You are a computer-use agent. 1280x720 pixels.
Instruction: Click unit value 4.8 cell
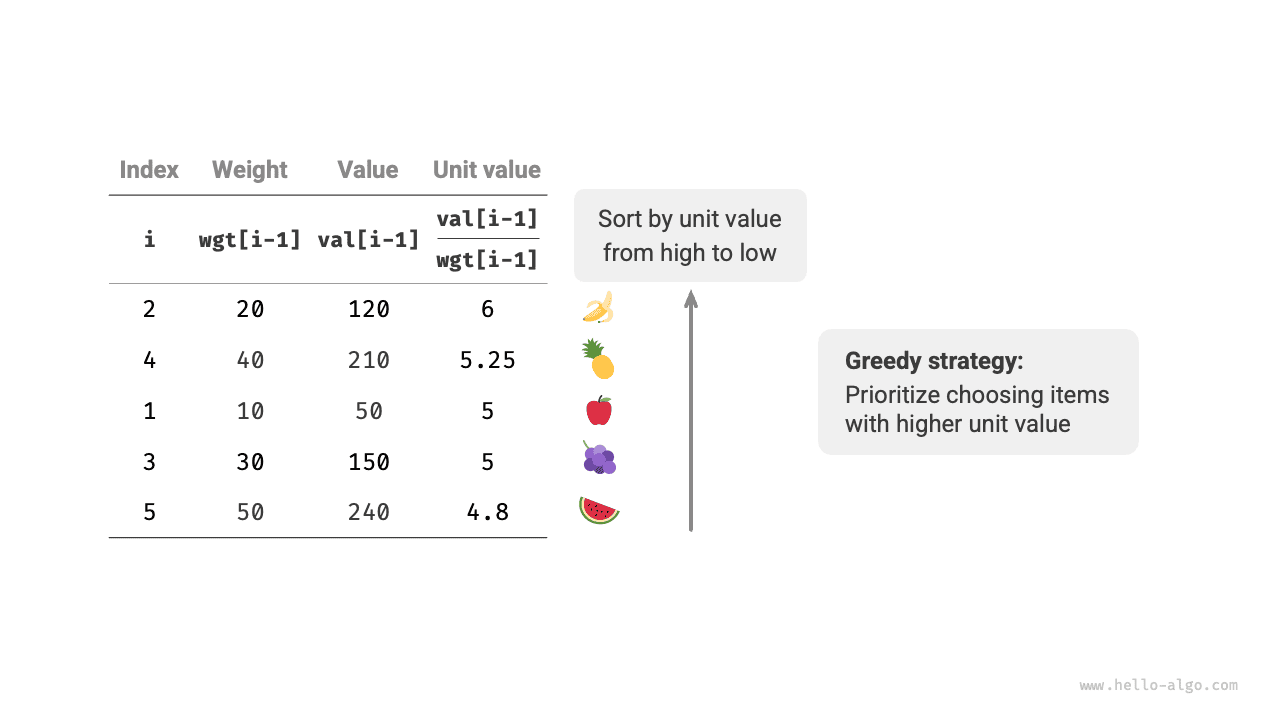pyautogui.click(x=487, y=512)
